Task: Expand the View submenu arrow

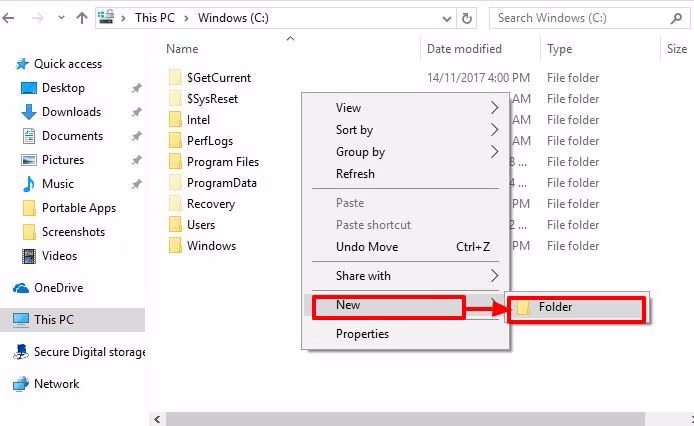Action: (494, 108)
